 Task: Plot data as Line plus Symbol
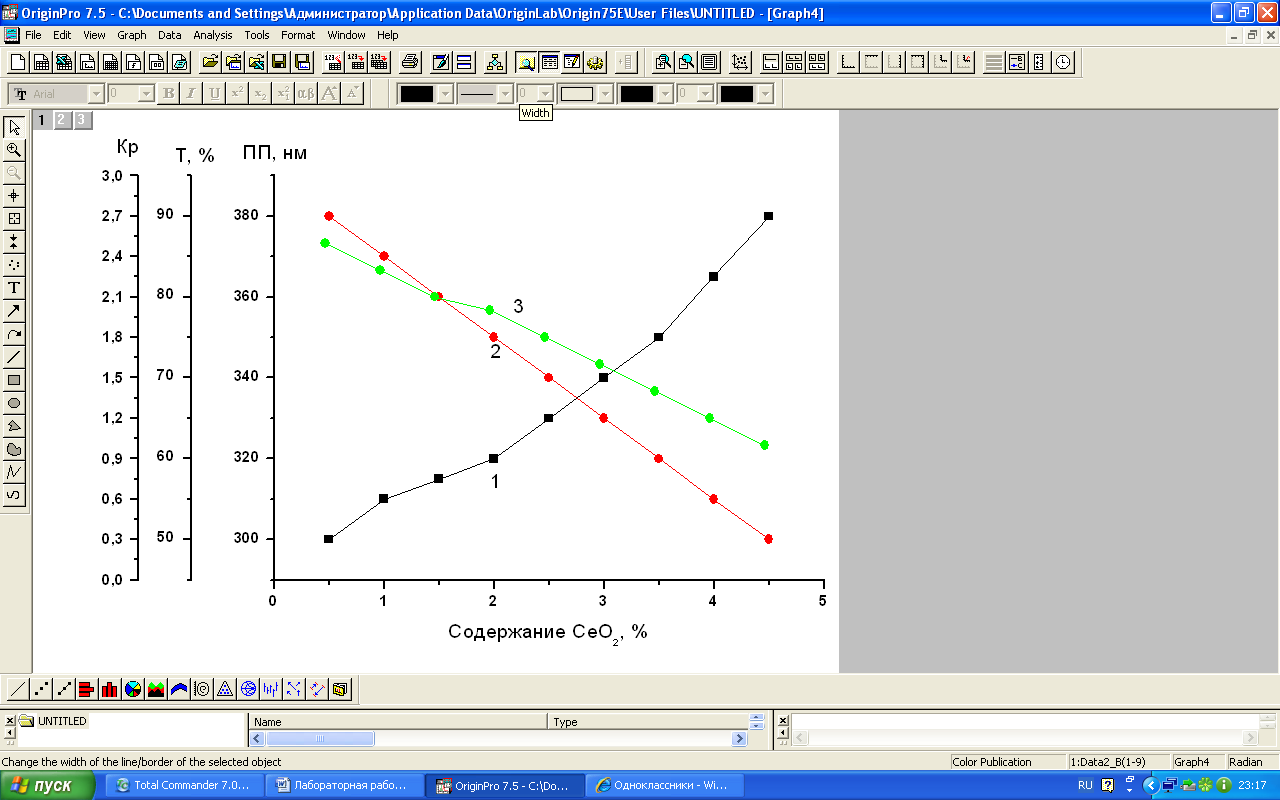[x=64, y=689]
